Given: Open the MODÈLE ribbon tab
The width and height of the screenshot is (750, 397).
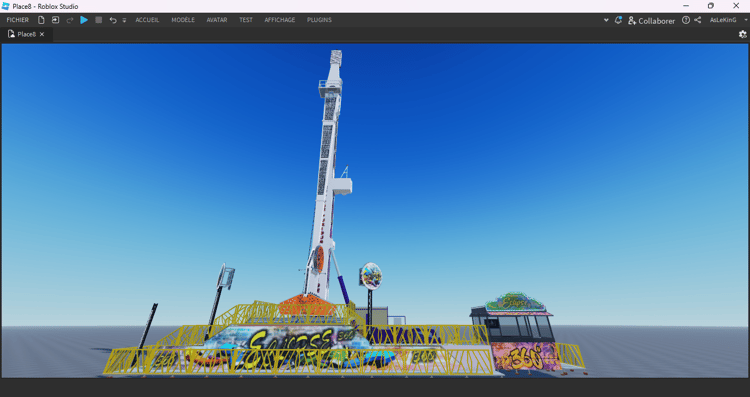Looking at the screenshot, I should pos(183,20).
